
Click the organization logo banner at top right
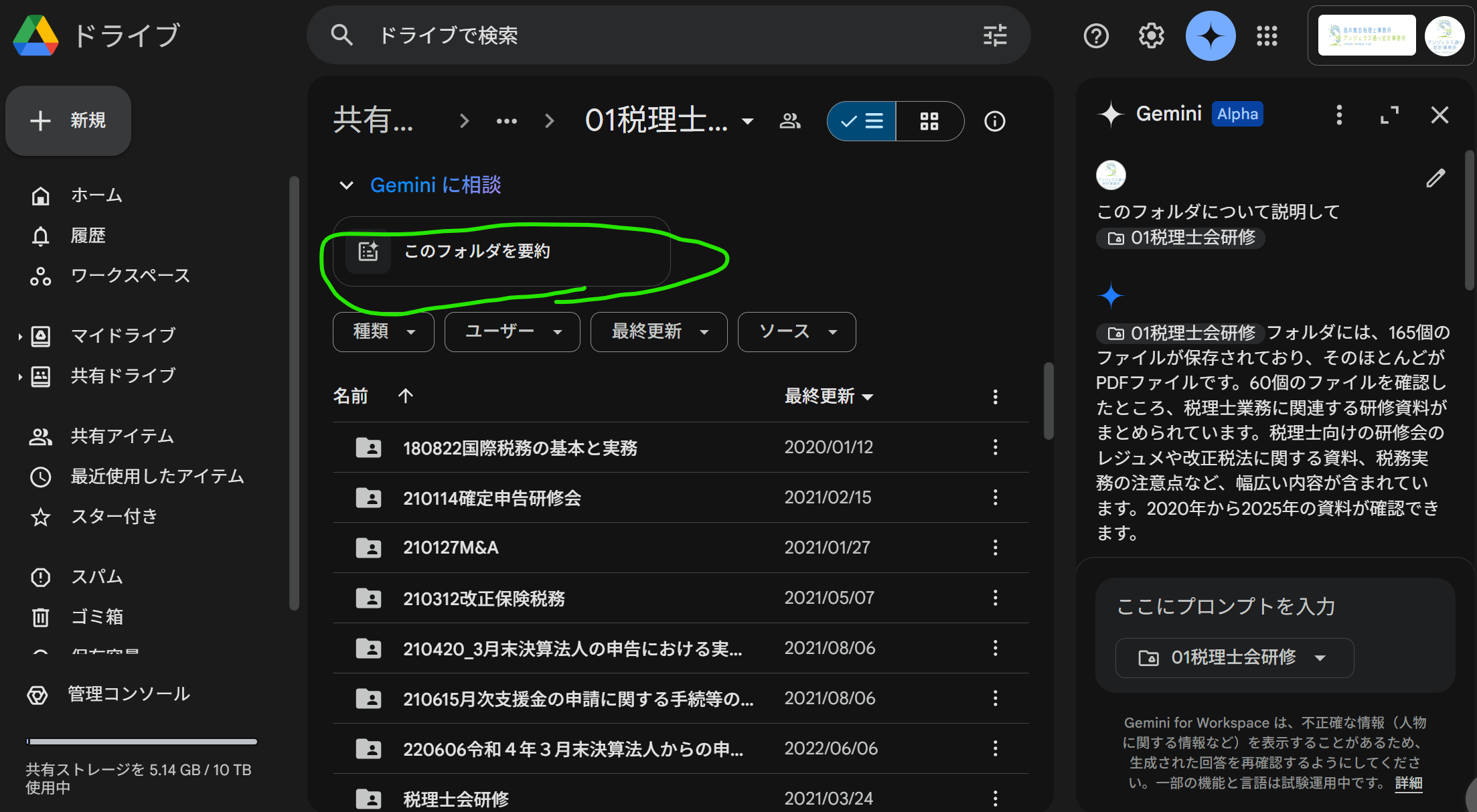pos(1367,35)
